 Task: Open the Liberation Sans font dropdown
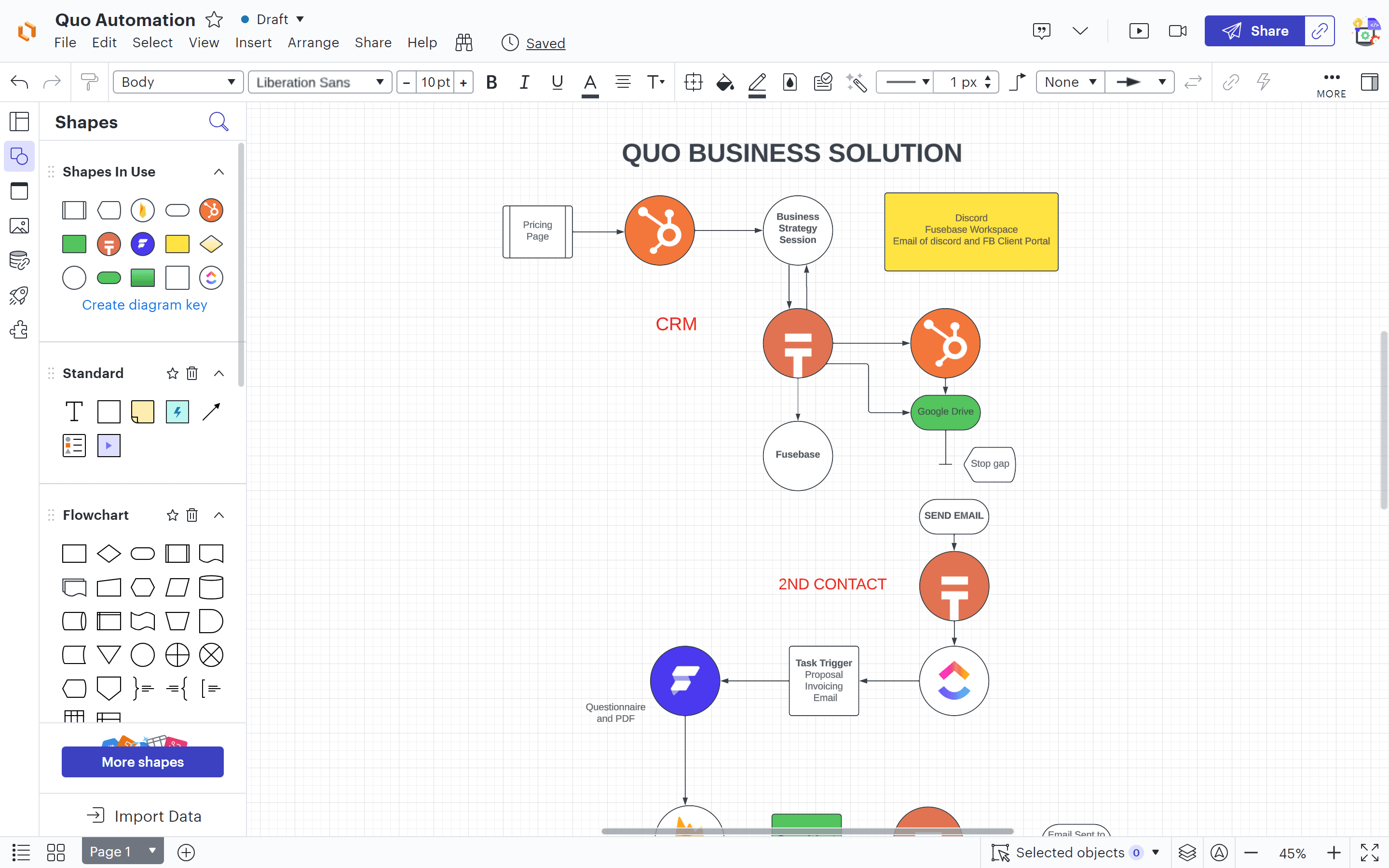pos(320,82)
